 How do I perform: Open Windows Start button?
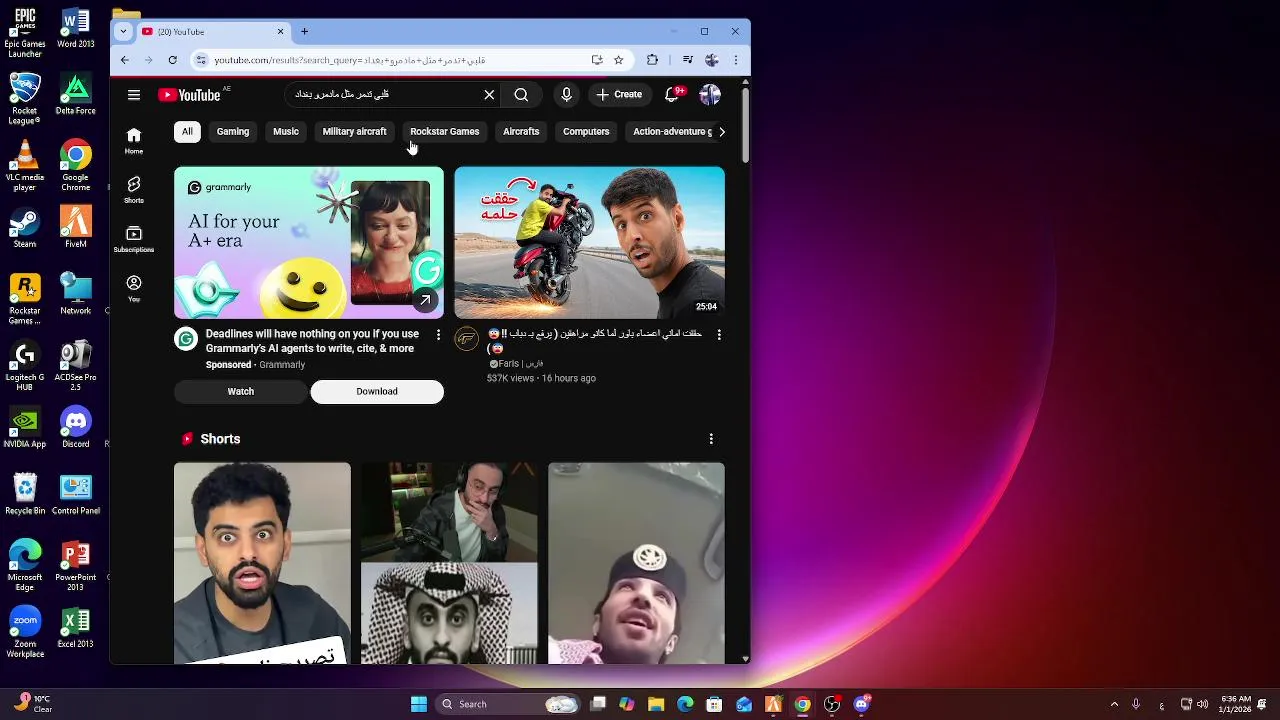coord(419,704)
